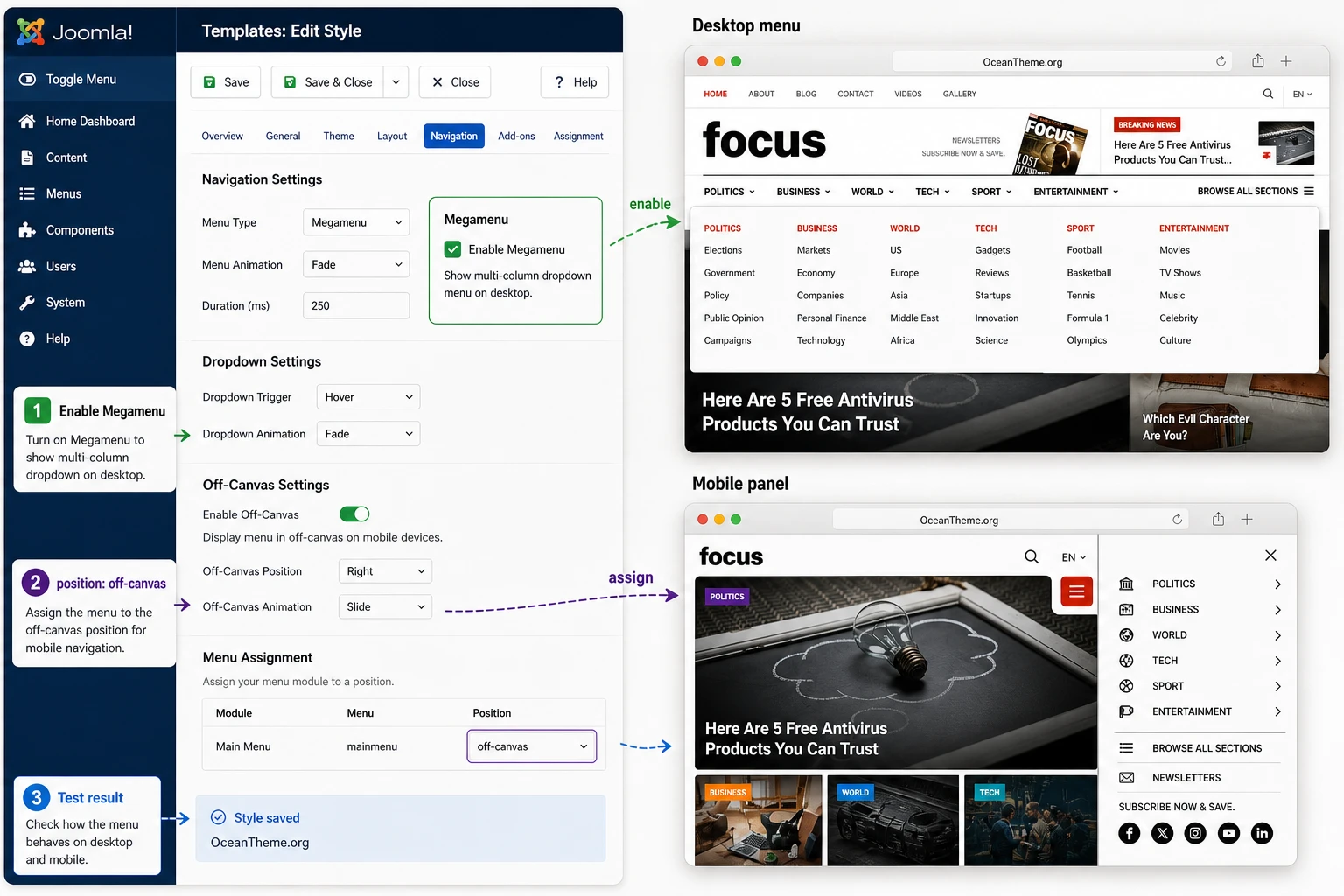Switch to the General tab
This screenshot has height=896, width=1344.
click(283, 136)
